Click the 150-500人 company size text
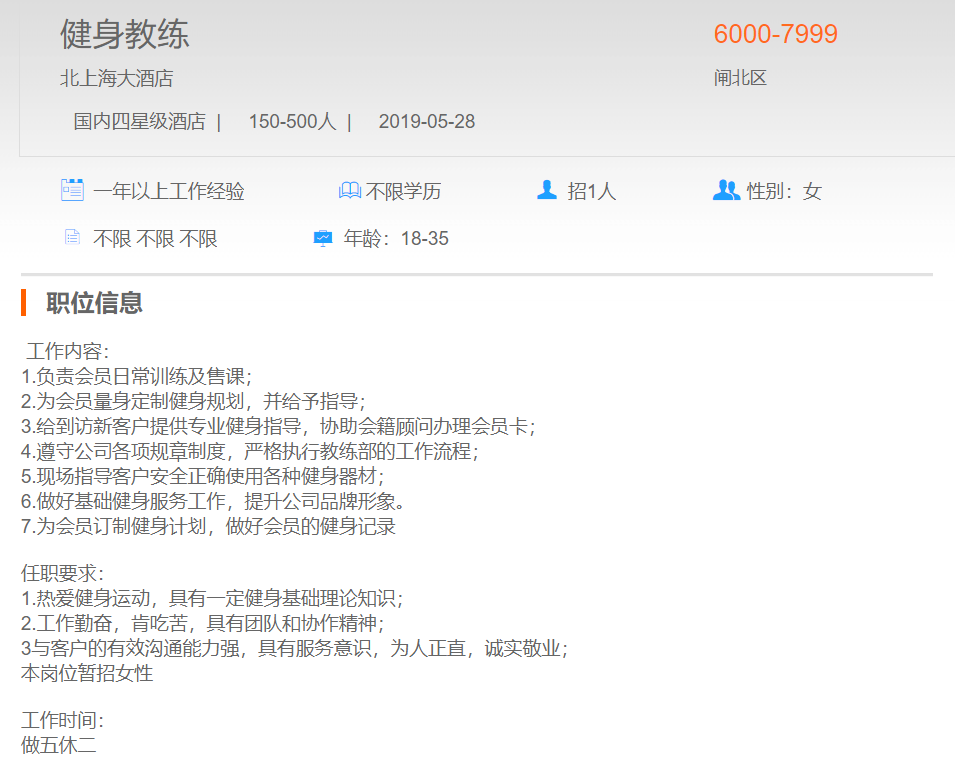955x765 pixels. [x=292, y=122]
